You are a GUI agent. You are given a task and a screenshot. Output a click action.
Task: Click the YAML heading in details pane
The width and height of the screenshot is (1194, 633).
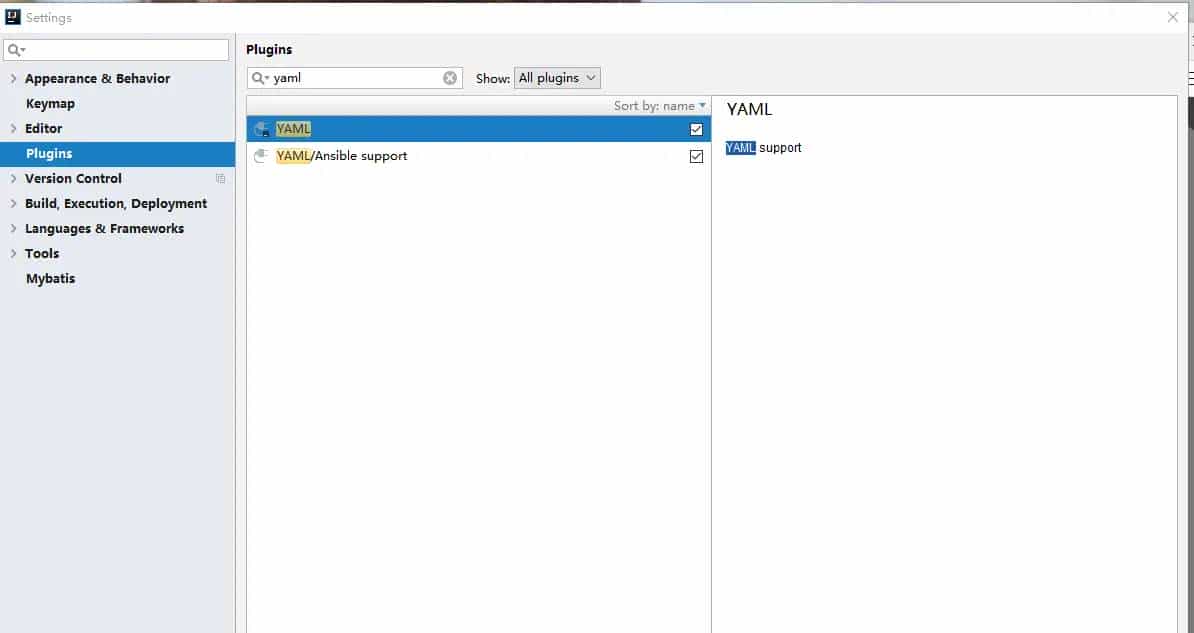[749, 110]
